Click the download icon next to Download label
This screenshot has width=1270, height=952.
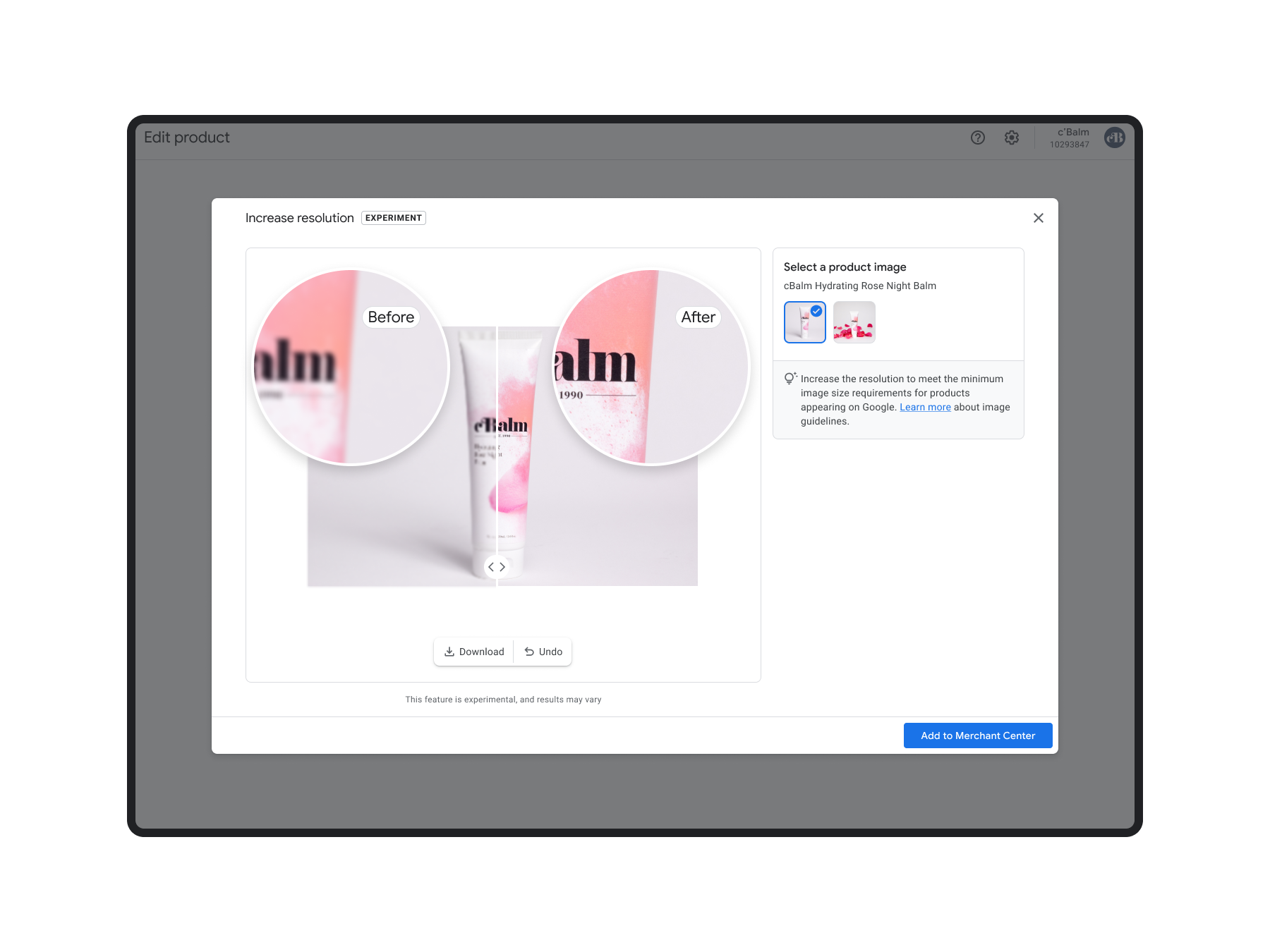point(449,652)
